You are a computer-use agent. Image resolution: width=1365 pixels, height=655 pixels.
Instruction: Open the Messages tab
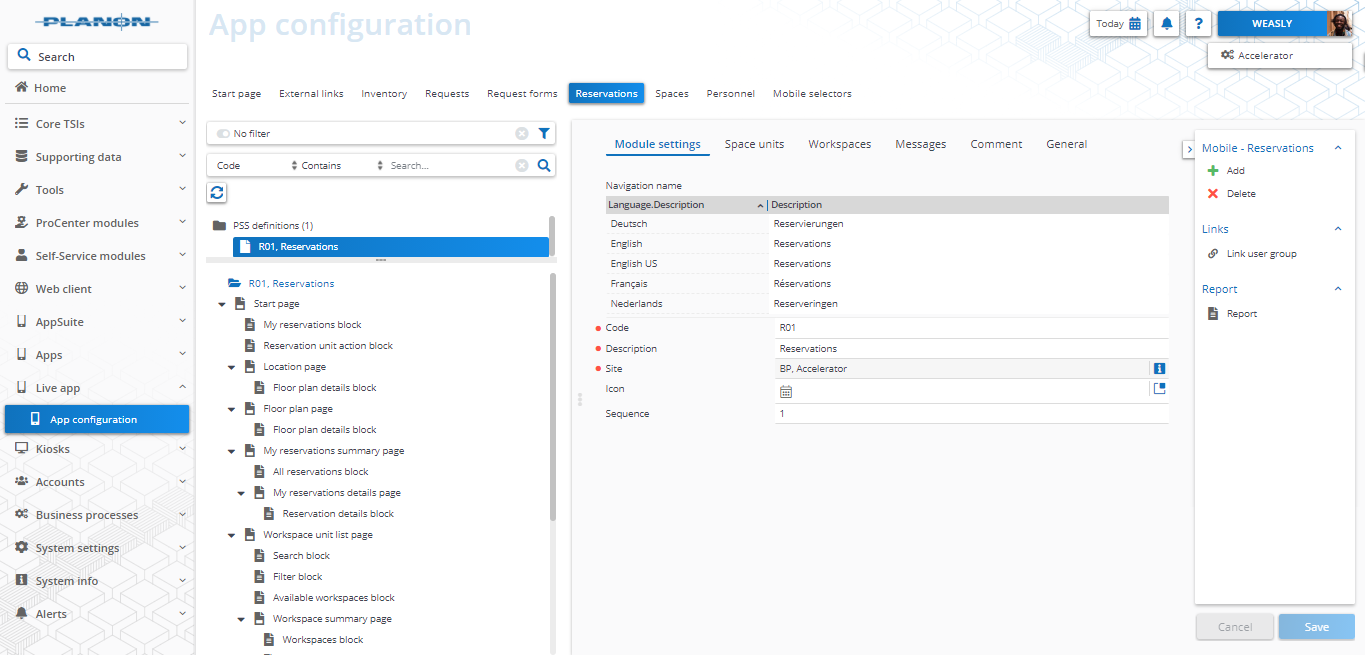pyautogui.click(x=919, y=143)
